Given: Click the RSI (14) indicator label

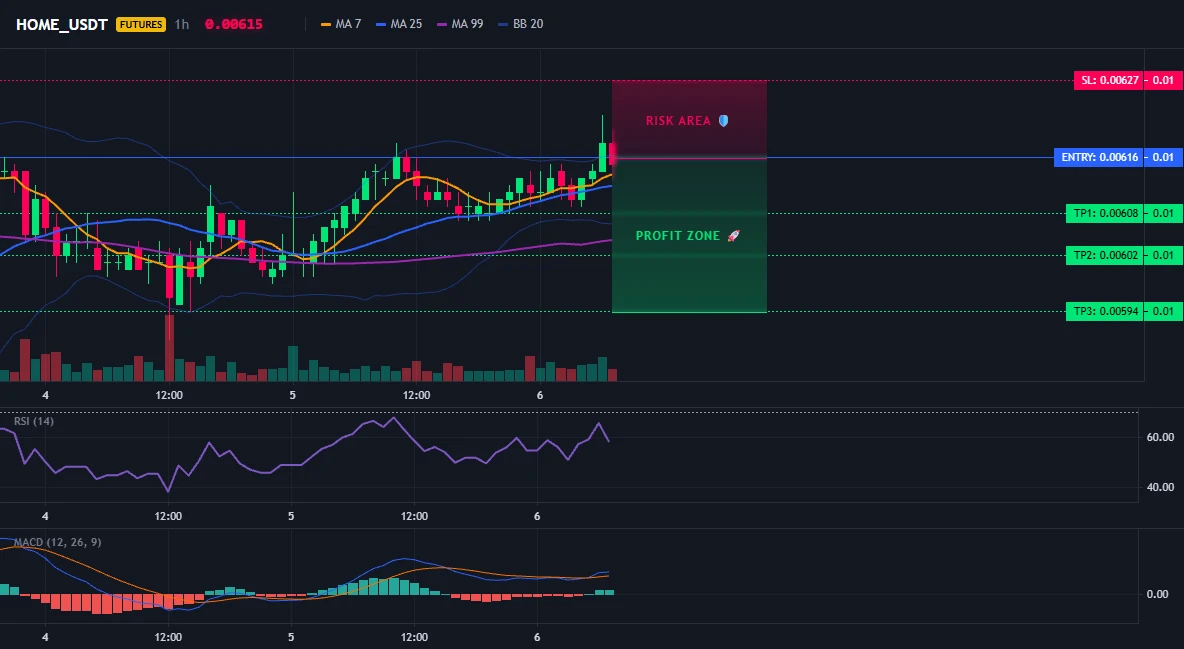Looking at the screenshot, I should point(34,421).
